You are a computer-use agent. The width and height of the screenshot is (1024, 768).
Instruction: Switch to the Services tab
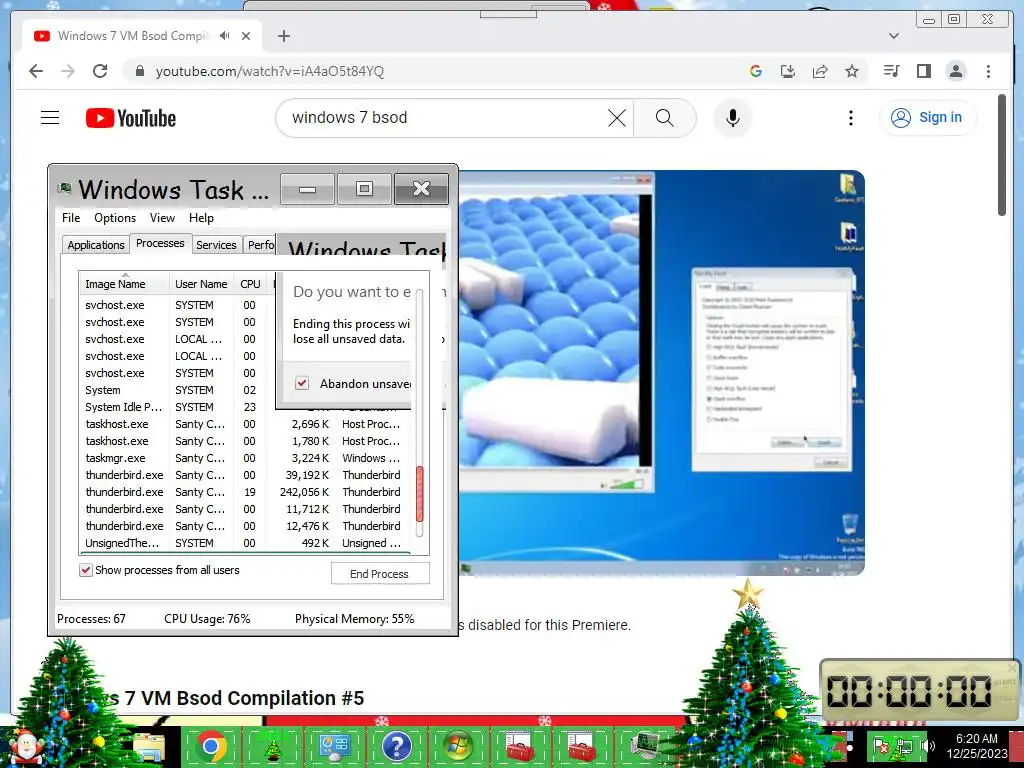pos(216,245)
